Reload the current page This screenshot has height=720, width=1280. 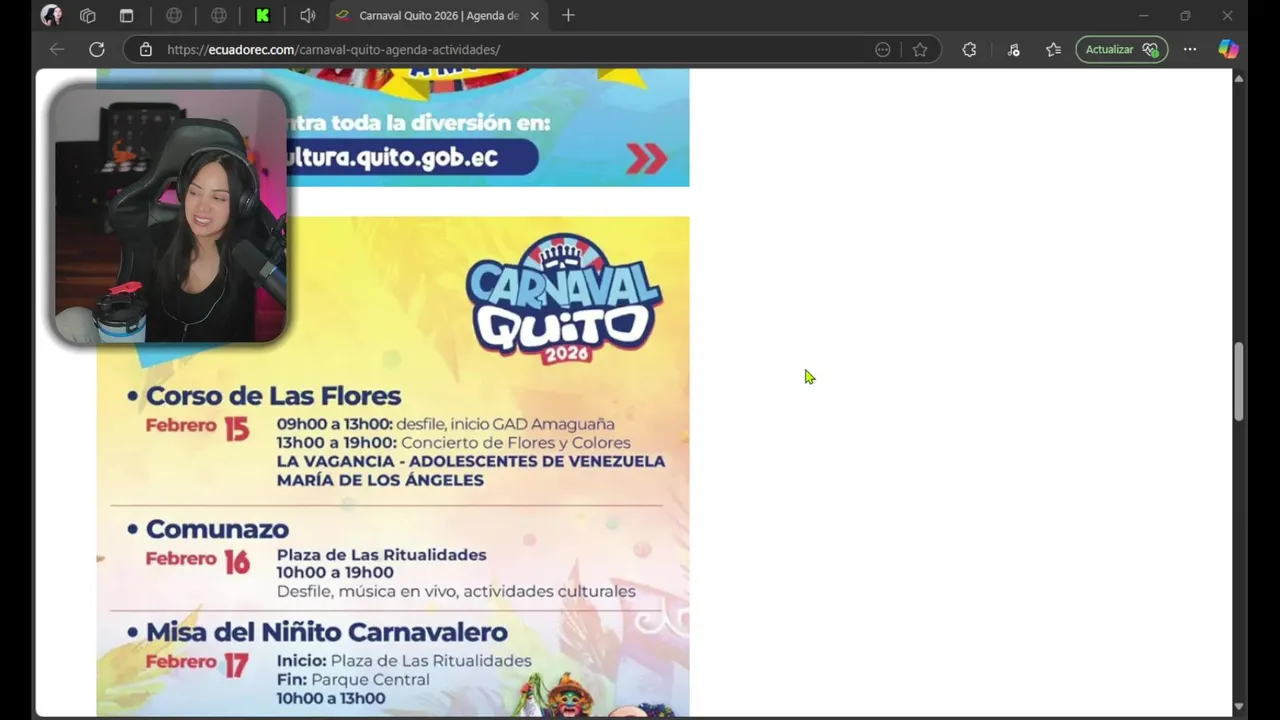pos(97,49)
